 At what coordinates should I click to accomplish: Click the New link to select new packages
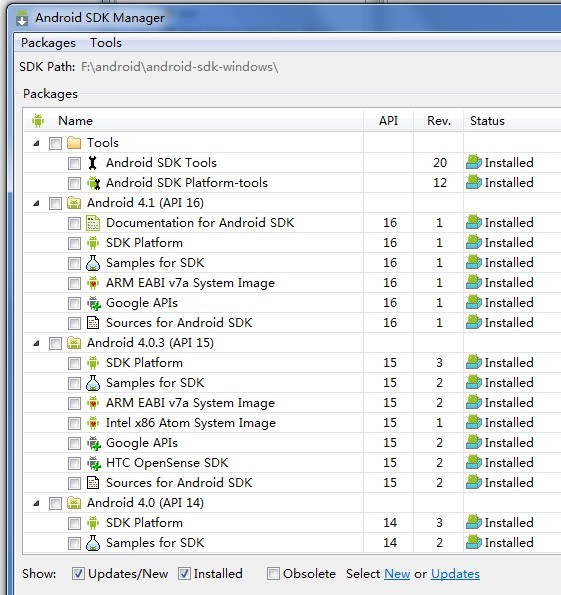pos(397,574)
